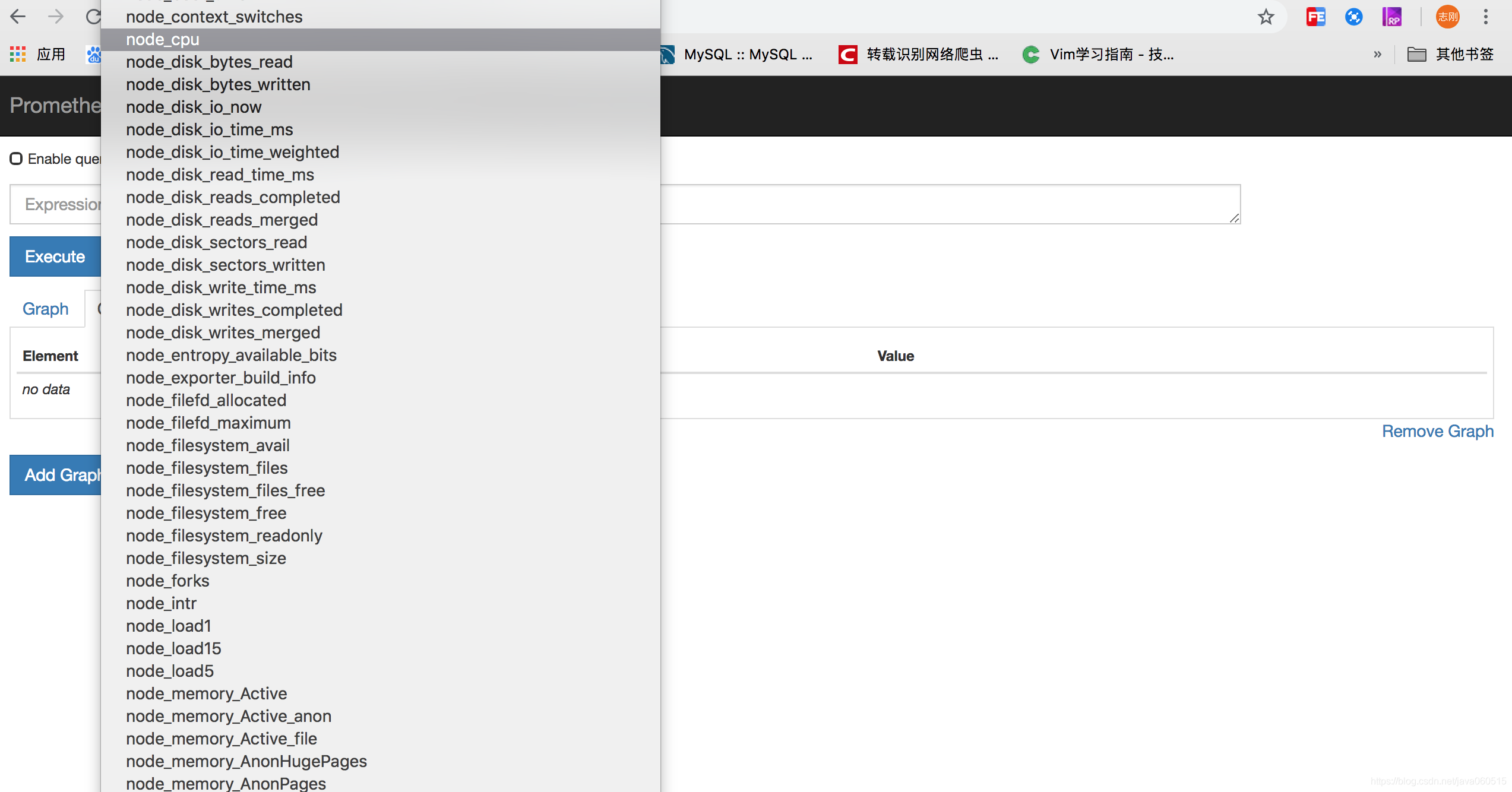Open the 转载识别网络爬虫 bookmark
Image resolution: width=1512 pixels, height=792 pixels.
point(919,54)
